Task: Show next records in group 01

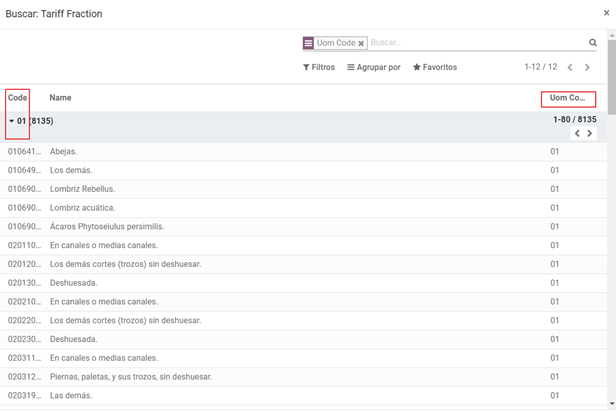Action: 590,133
